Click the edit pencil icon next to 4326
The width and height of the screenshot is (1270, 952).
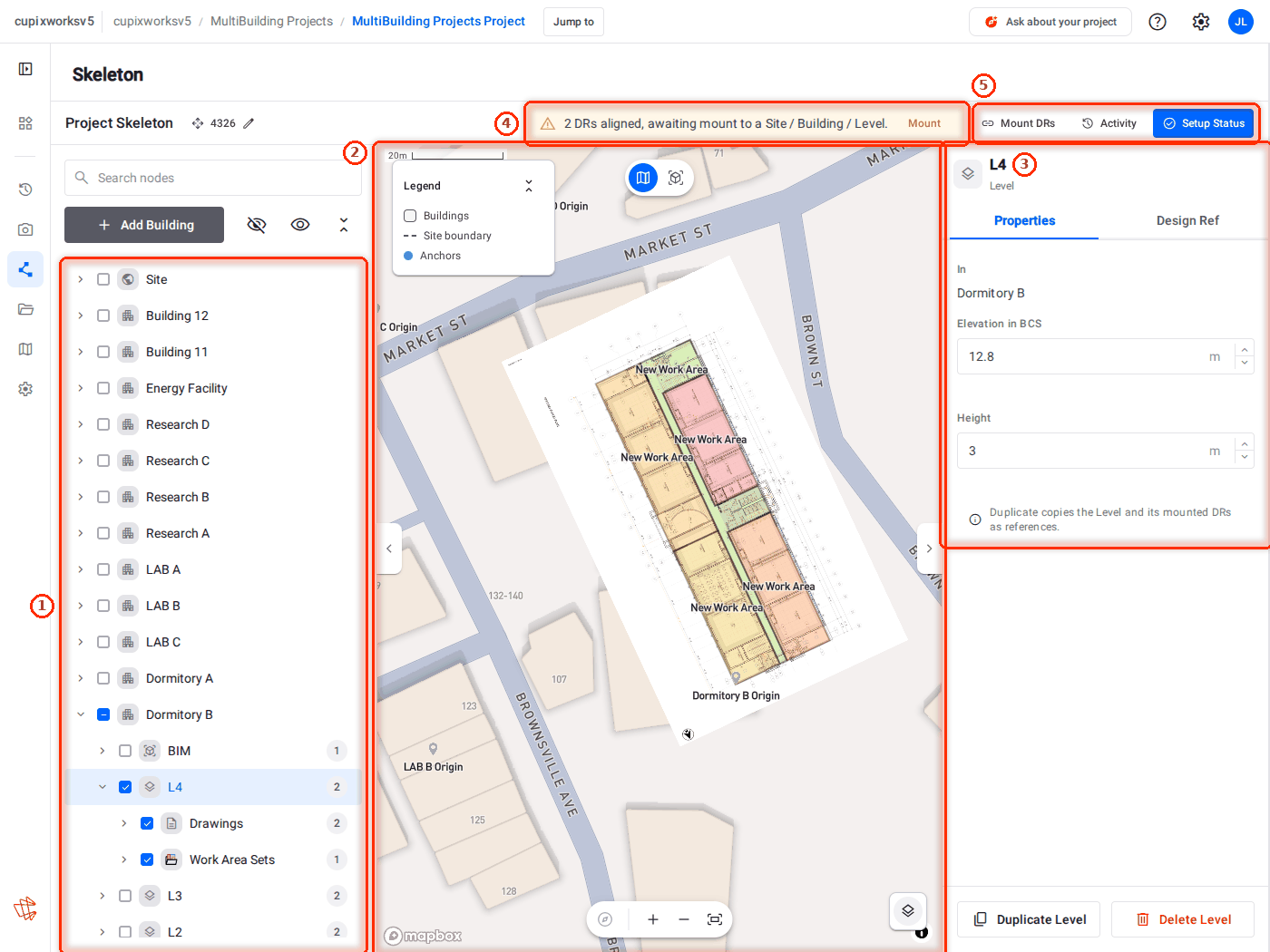[249, 123]
